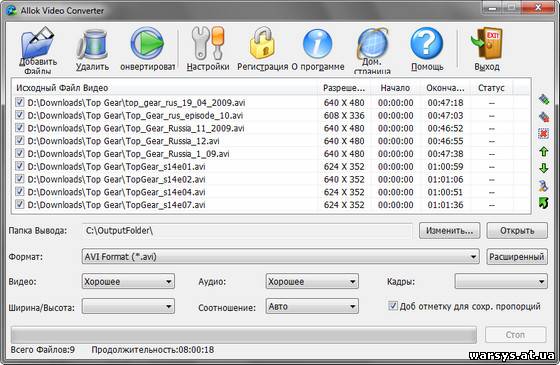The height and width of the screenshot is (365, 560).
Task: Click side icon film strip with red mark
Action: coord(544,116)
